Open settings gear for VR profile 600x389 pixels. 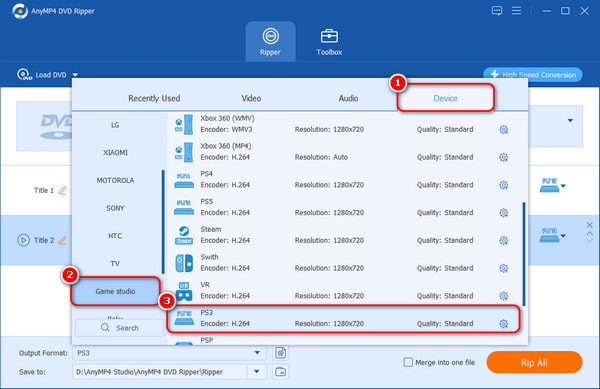coord(504,296)
